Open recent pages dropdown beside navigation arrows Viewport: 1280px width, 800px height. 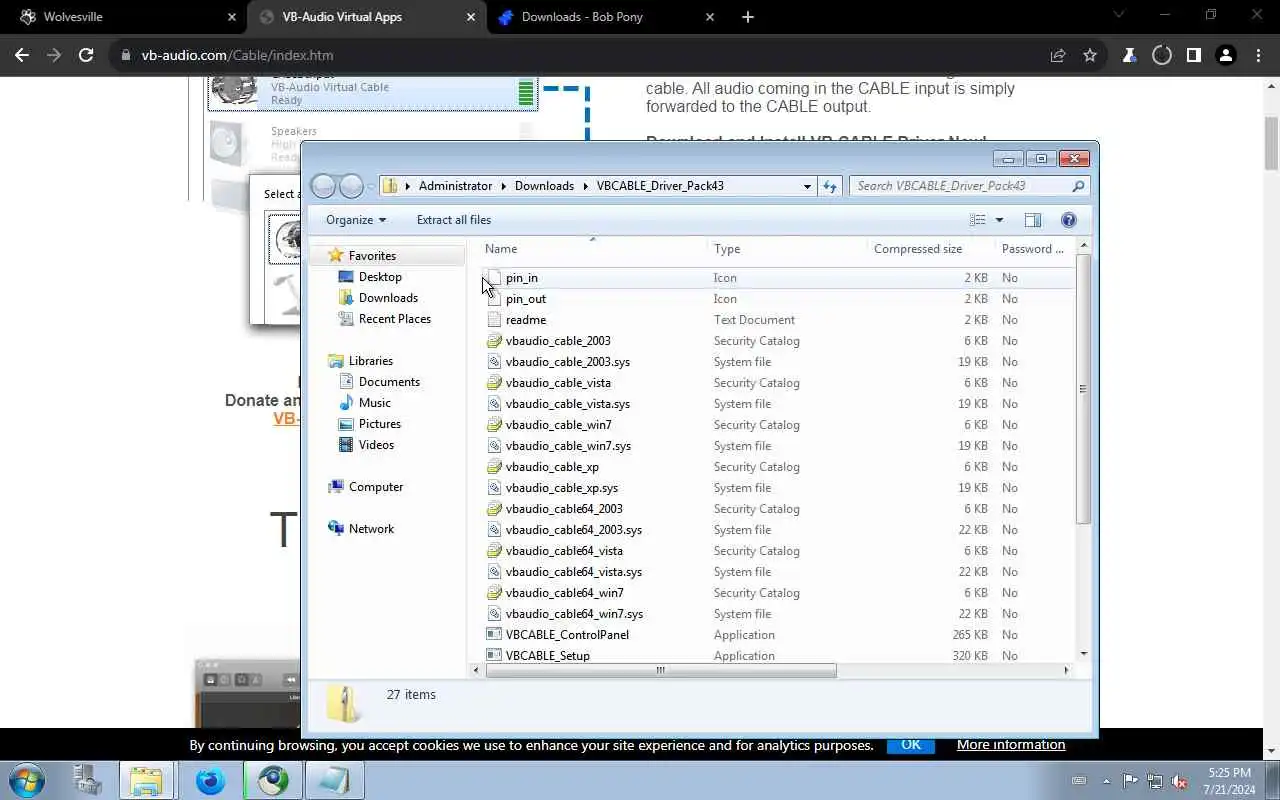tap(371, 186)
